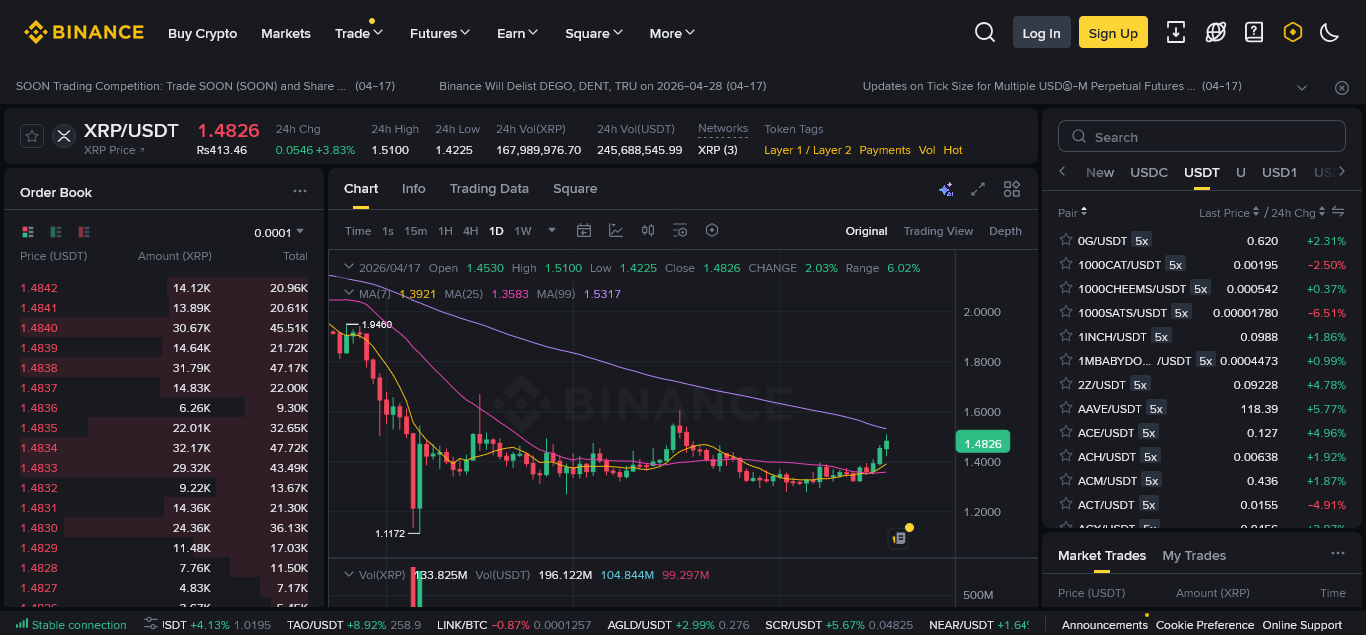Open the Online Support link
The width and height of the screenshot is (1366, 635).
[1302, 625]
